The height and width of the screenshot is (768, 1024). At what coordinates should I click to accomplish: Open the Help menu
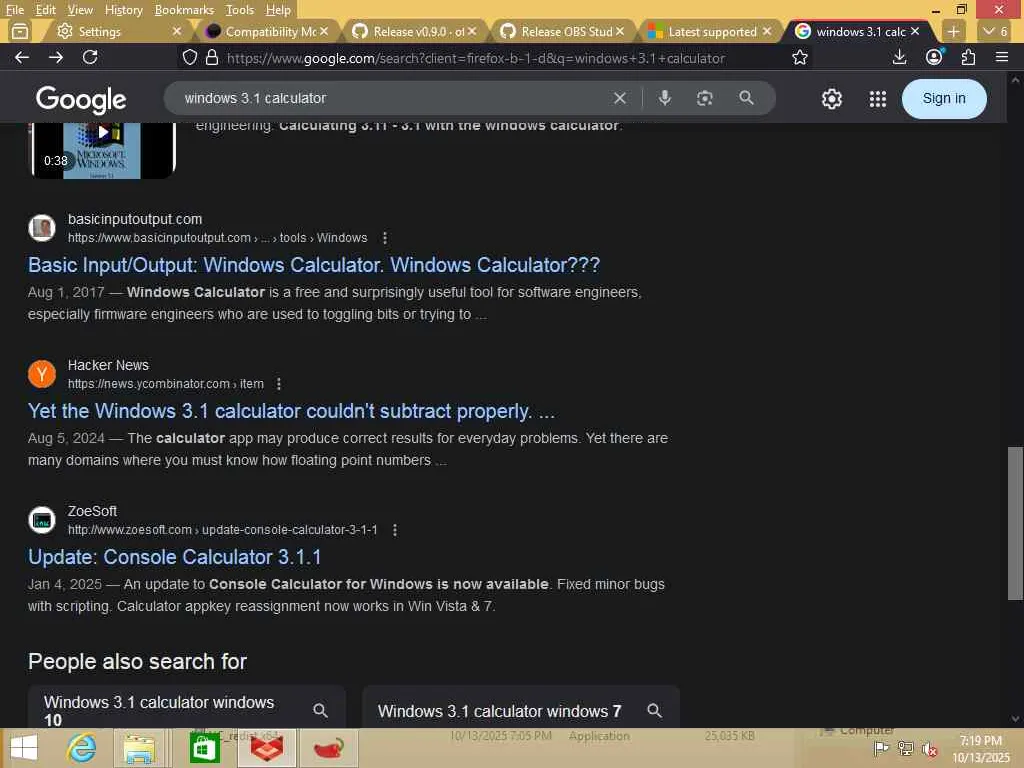click(x=278, y=10)
